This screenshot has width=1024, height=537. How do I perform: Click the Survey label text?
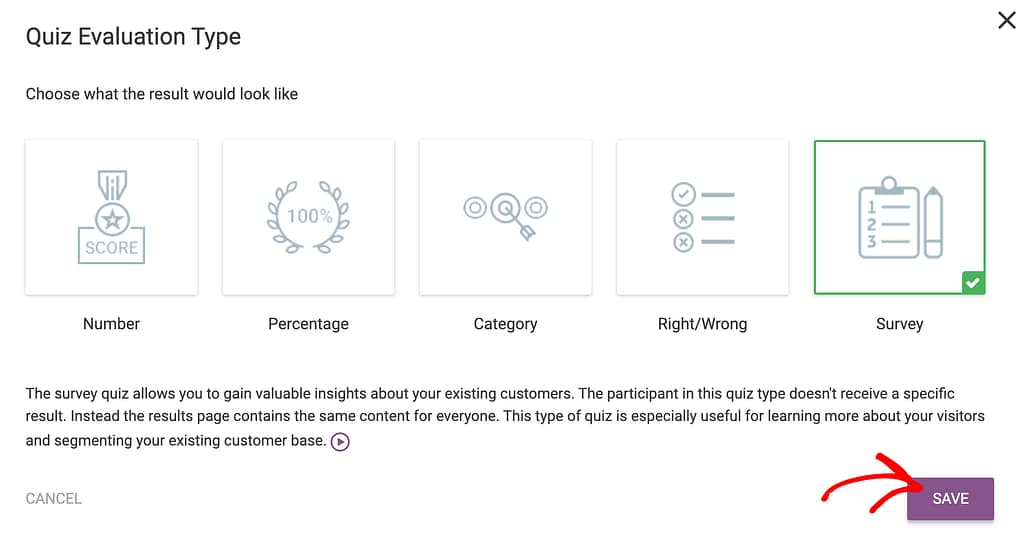[x=899, y=324]
